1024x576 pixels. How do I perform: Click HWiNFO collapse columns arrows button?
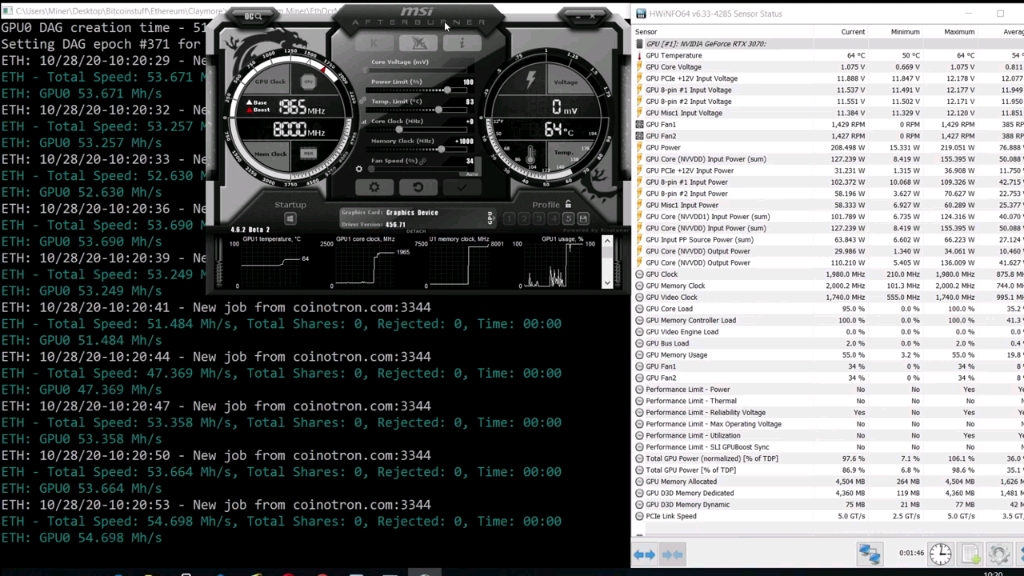click(x=672, y=554)
